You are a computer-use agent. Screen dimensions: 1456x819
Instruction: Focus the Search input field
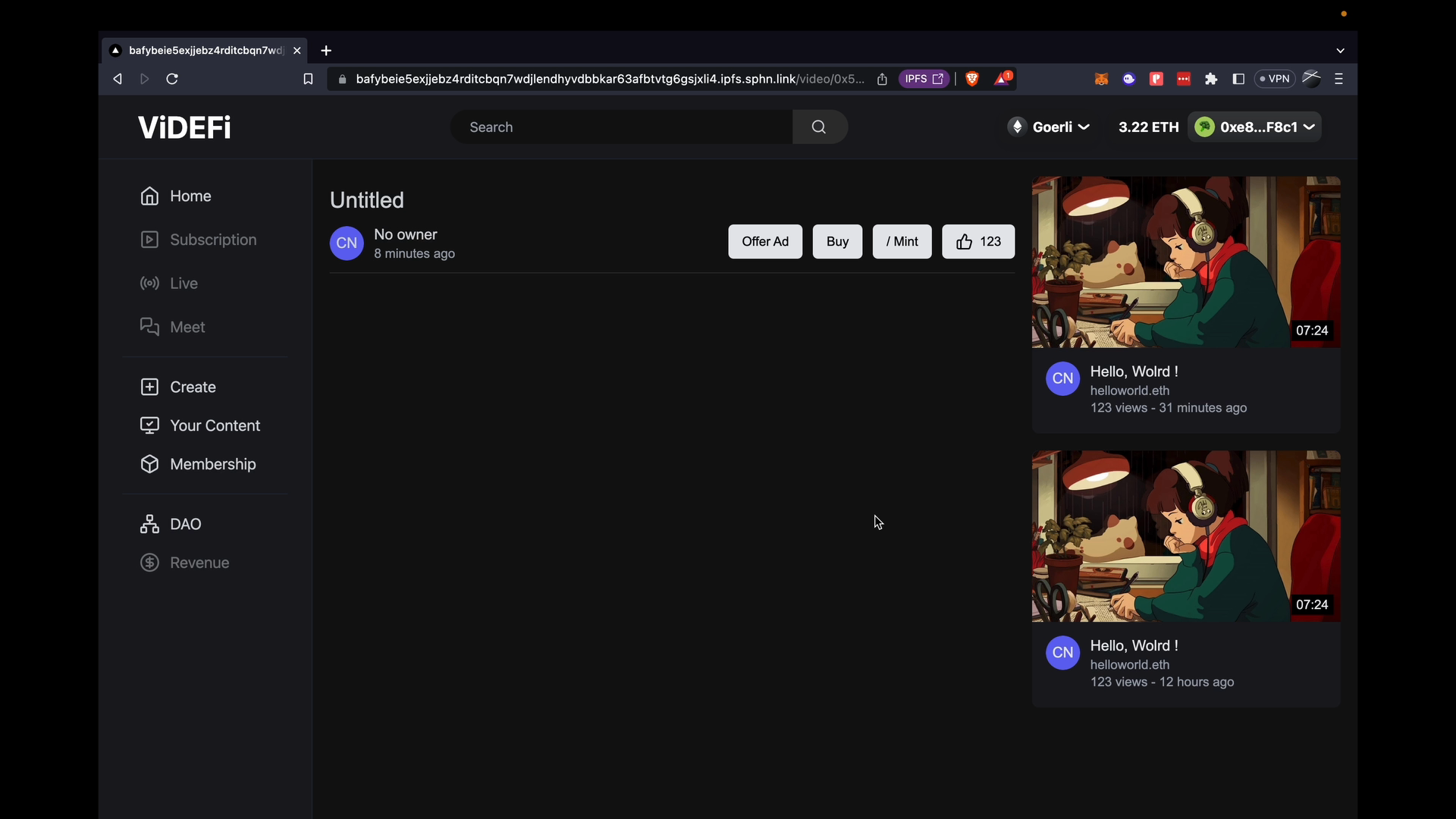622,127
